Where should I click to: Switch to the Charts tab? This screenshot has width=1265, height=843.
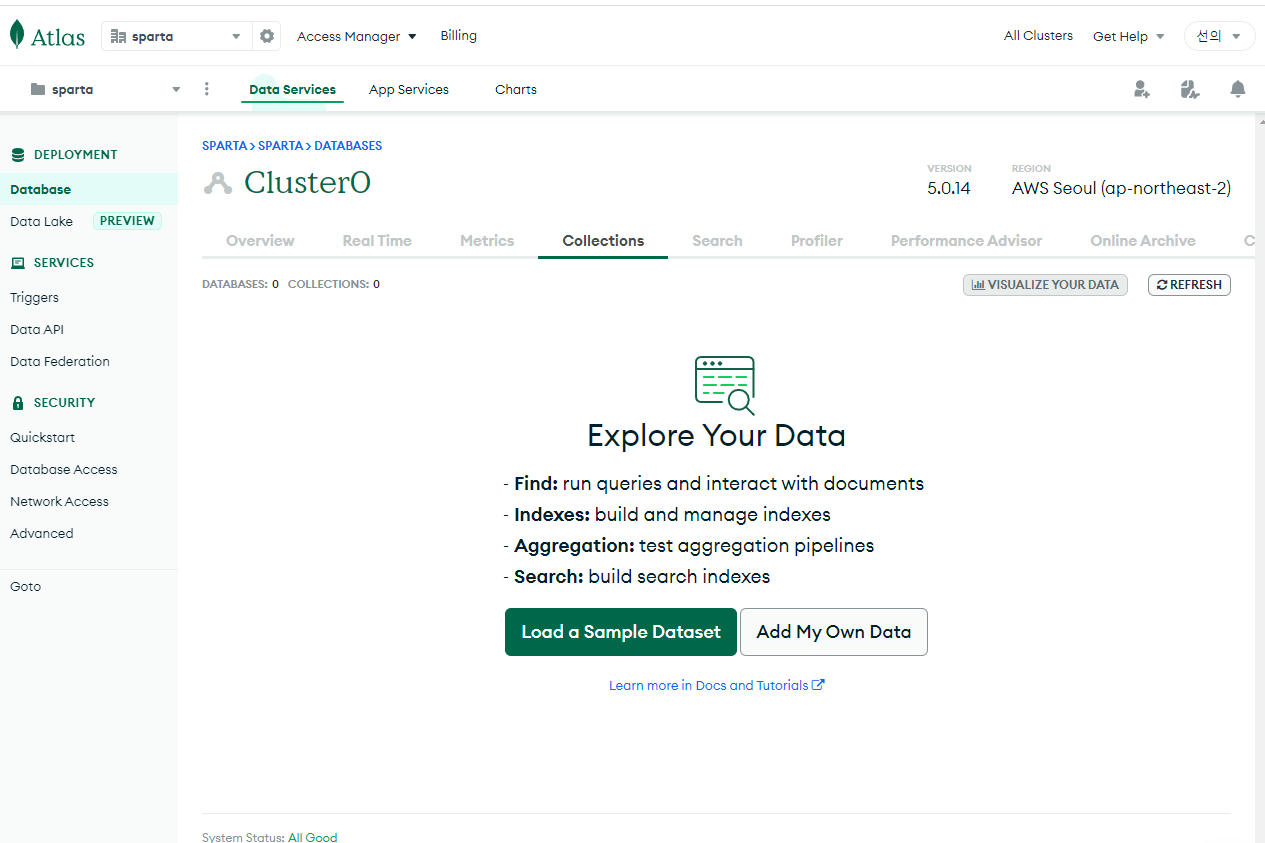click(516, 89)
